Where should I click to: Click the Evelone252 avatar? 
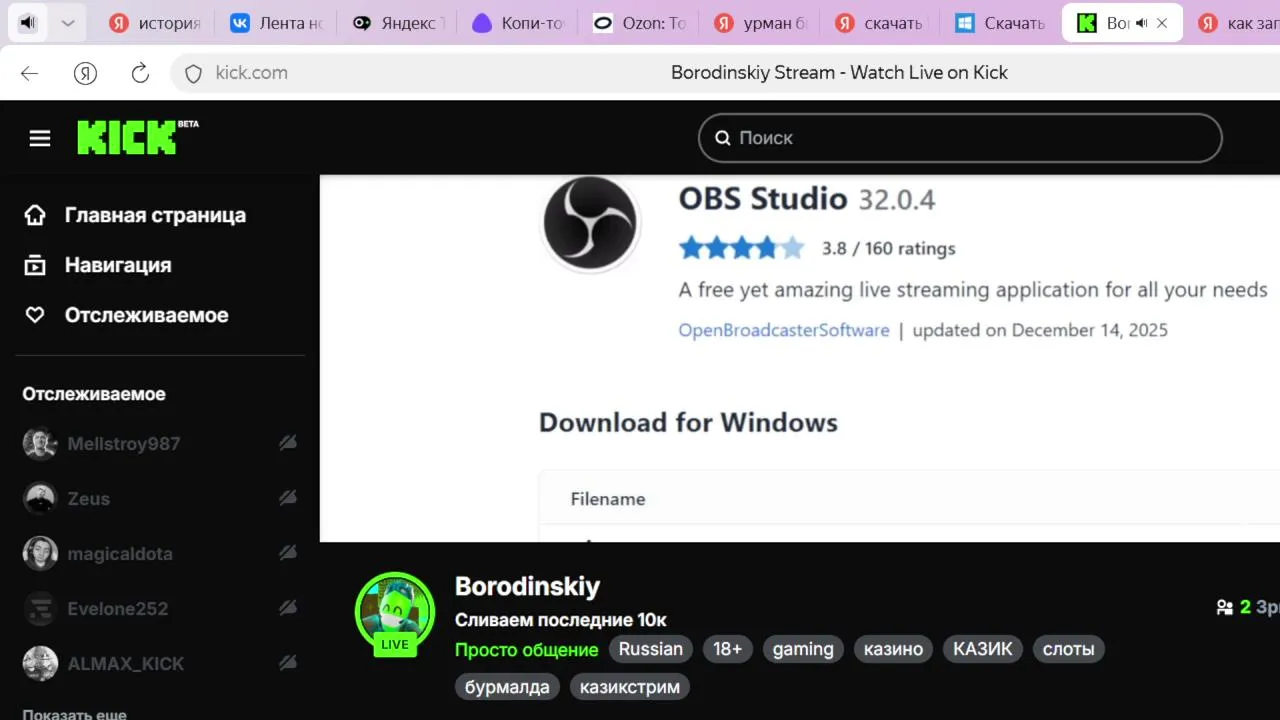(40, 608)
